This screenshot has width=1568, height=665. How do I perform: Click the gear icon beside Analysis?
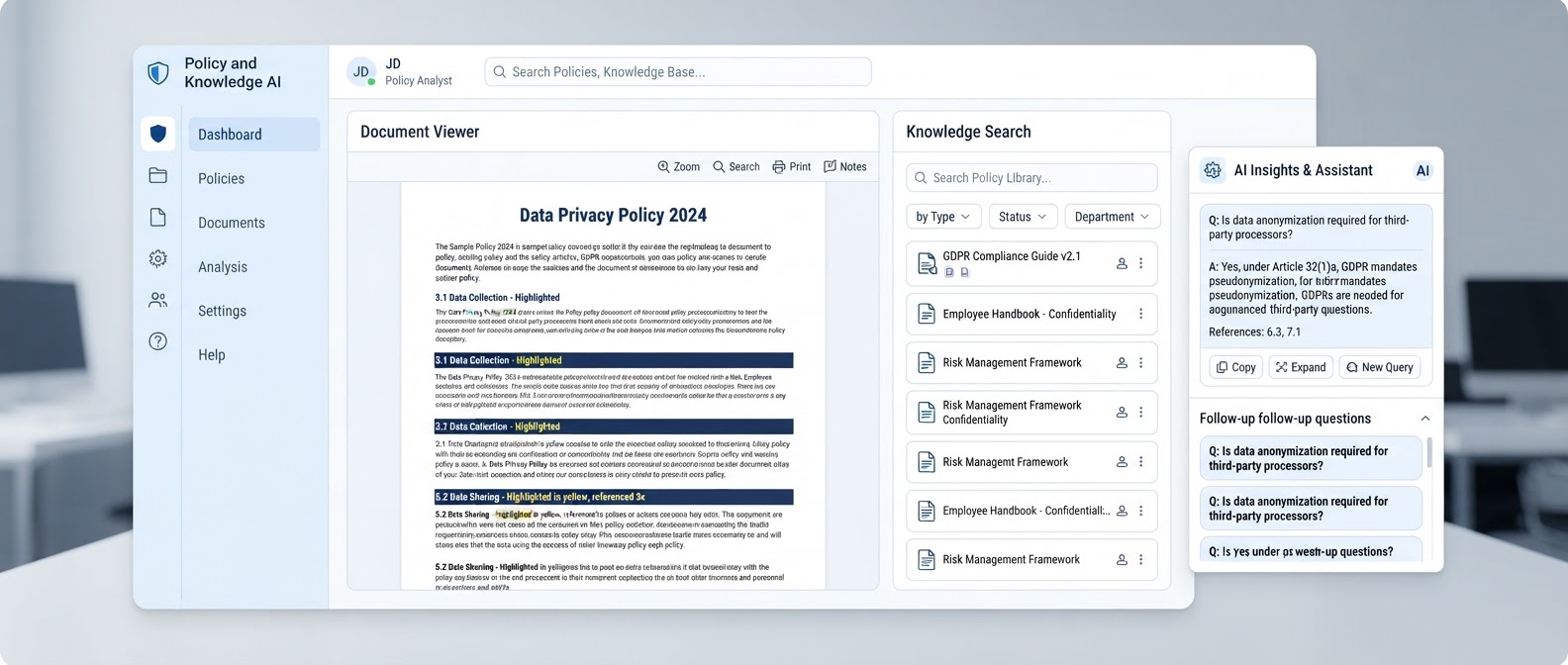tap(157, 258)
